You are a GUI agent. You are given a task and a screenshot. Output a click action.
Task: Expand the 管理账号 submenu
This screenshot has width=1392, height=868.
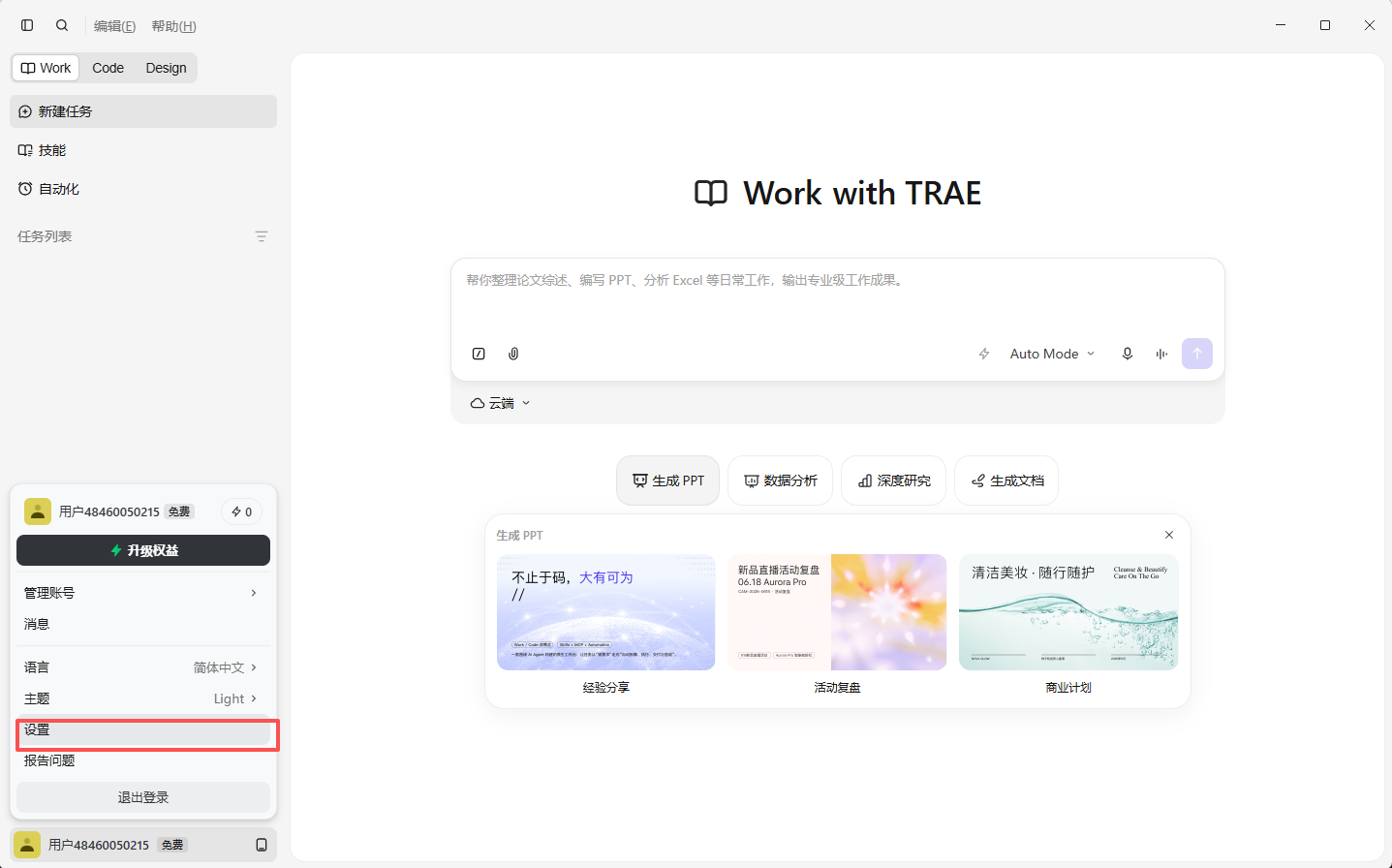[143, 593]
